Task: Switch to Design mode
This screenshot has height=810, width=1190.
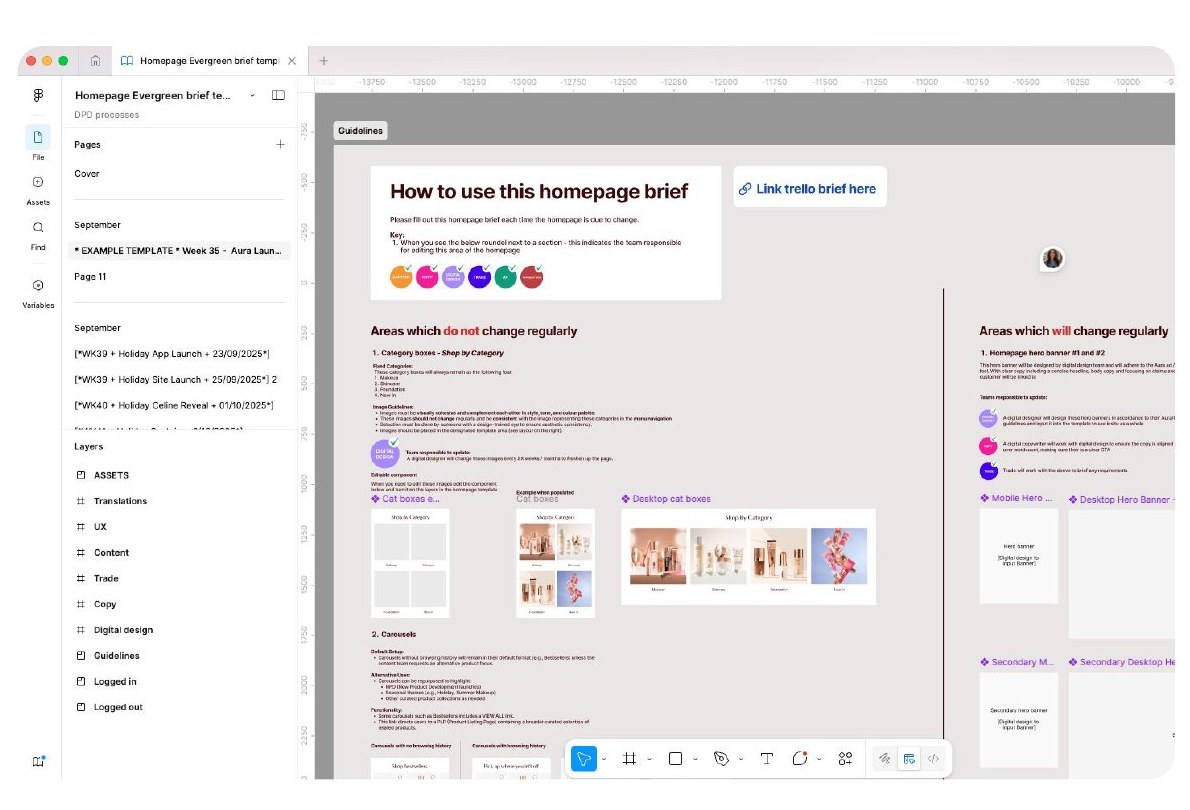Action: point(909,758)
